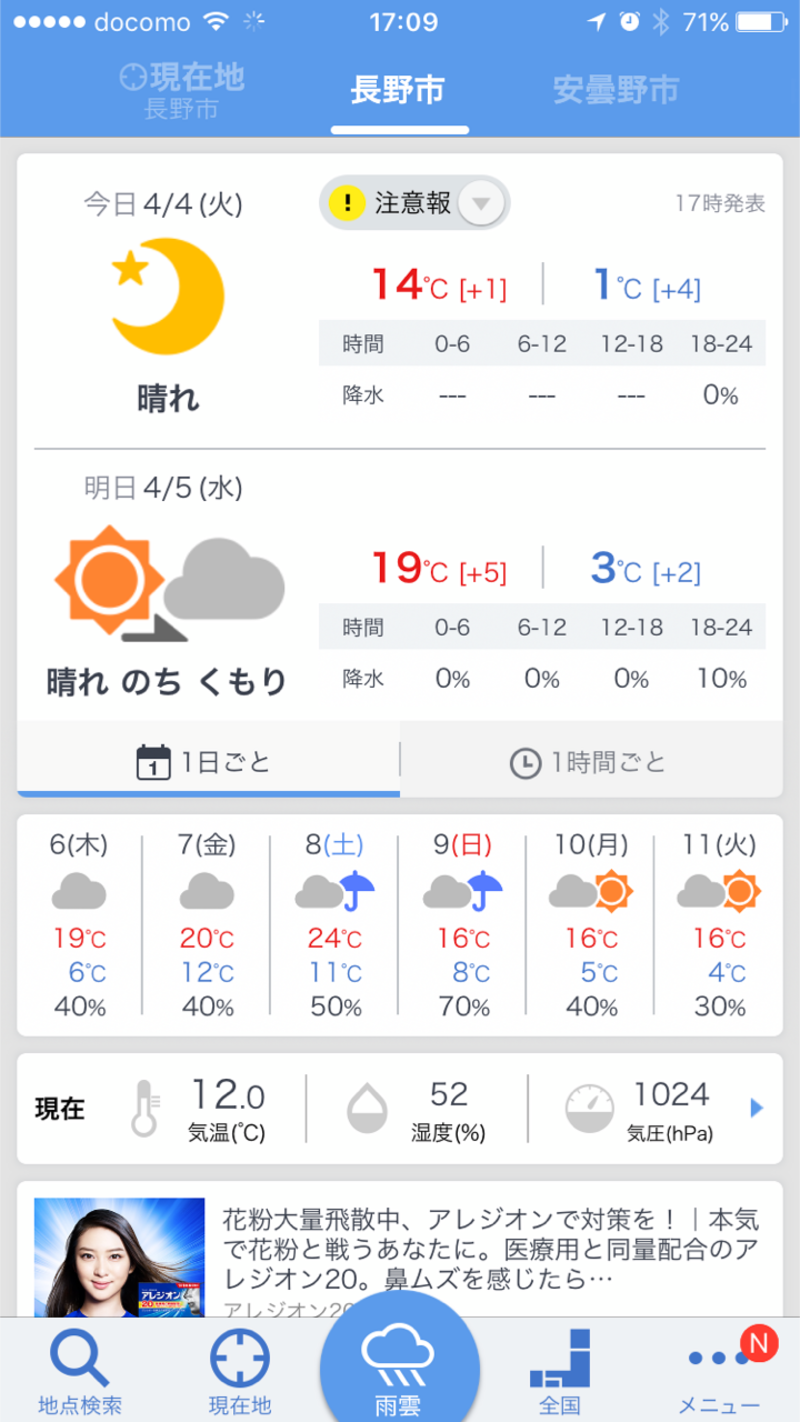Switch to the 1時間ごと hourly view
This screenshot has height=1422, width=800.
point(591,762)
